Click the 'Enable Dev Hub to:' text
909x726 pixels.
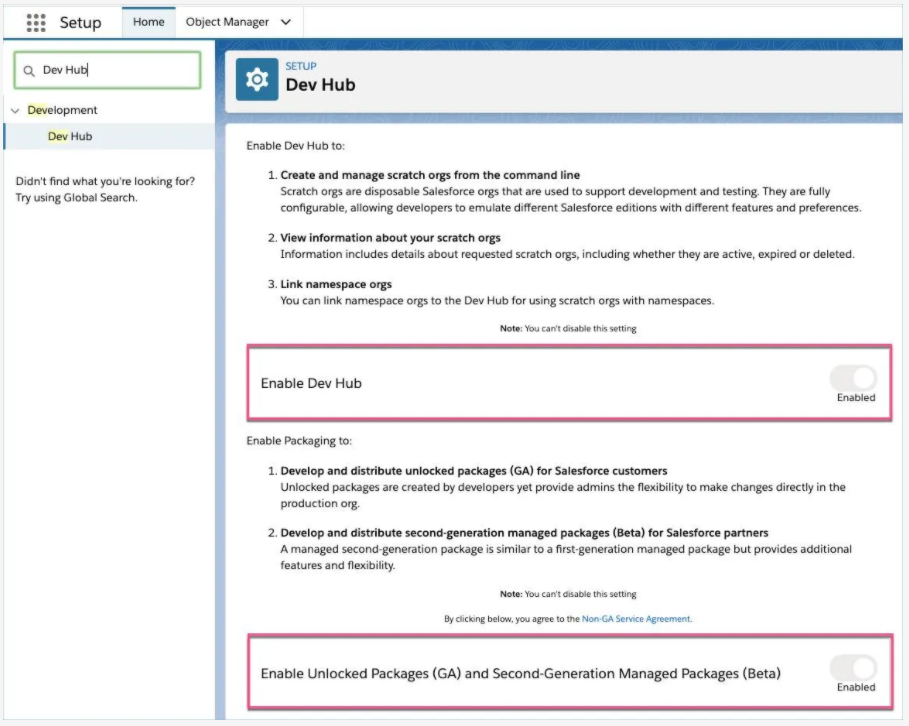(296, 146)
